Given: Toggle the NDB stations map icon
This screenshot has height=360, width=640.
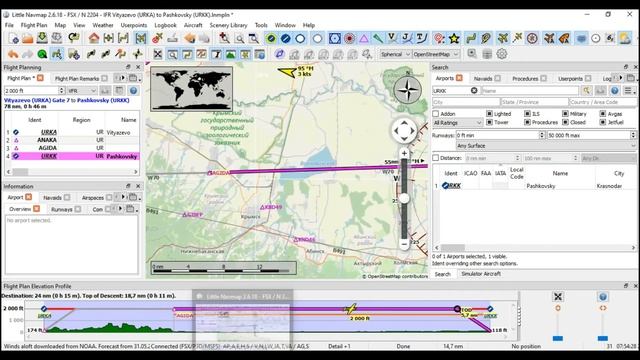Looking at the screenshot, I should pos(349,38).
